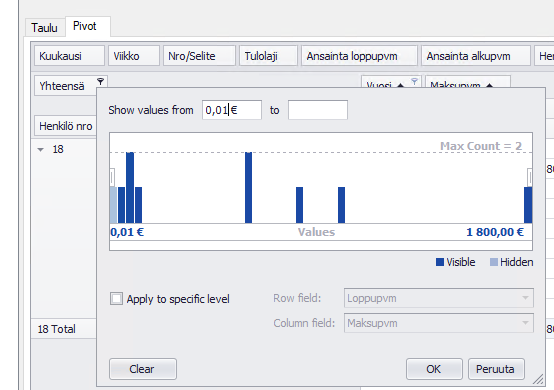Click the Clear button
The width and height of the screenshot is (554, 390).
tap(143, 369)
